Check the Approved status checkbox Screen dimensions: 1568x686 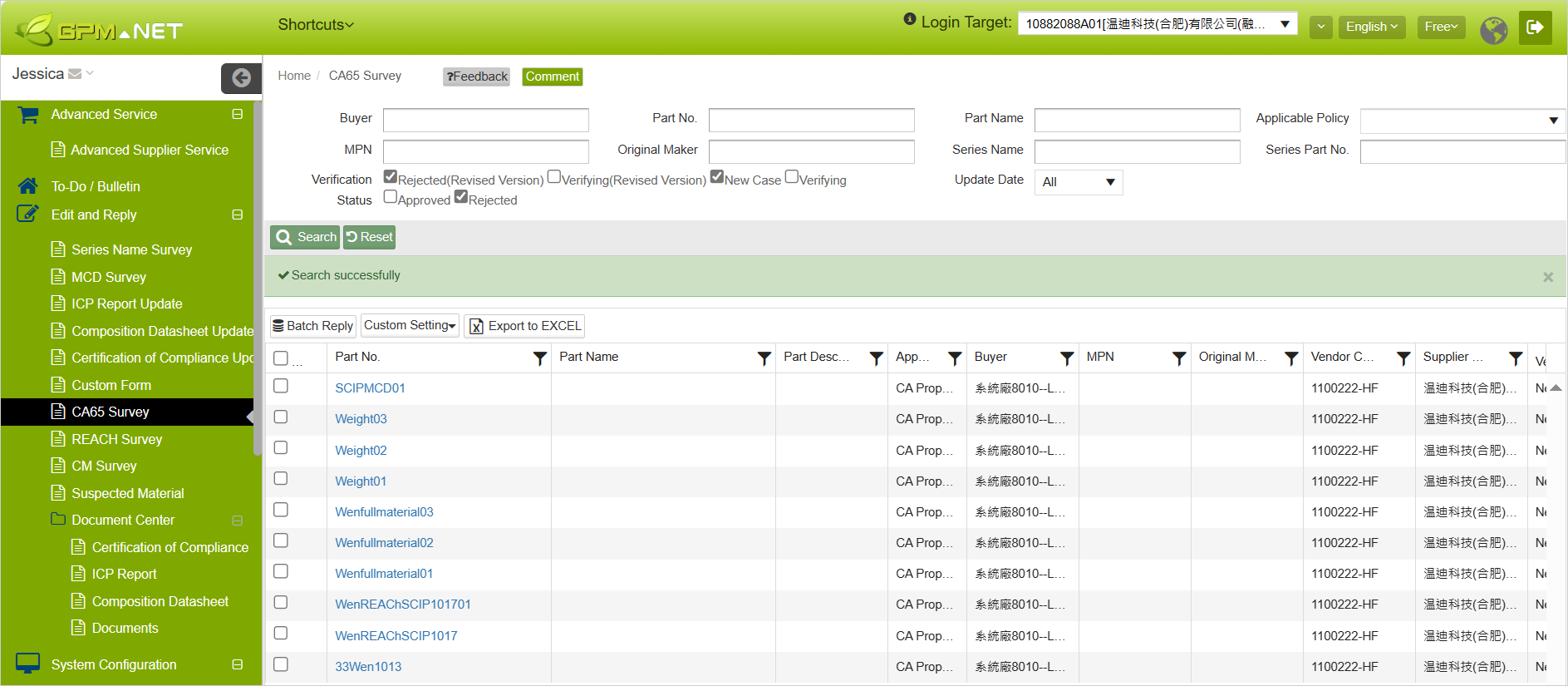[390, 196]
